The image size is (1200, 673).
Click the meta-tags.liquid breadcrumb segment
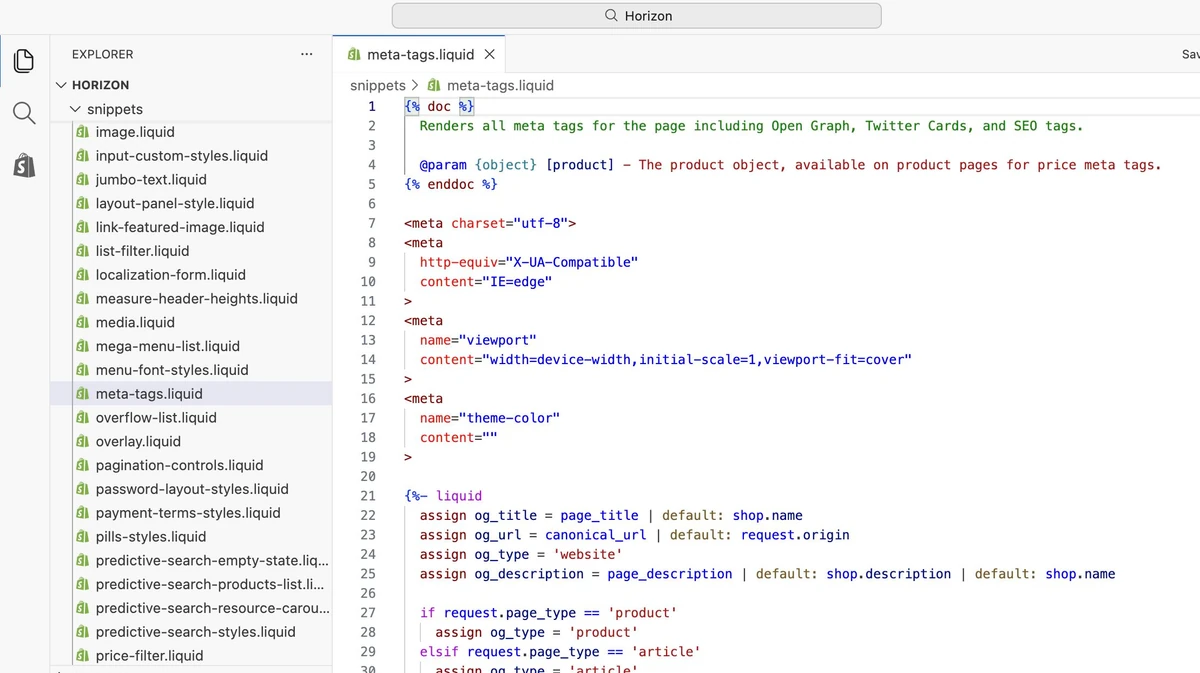500,86
